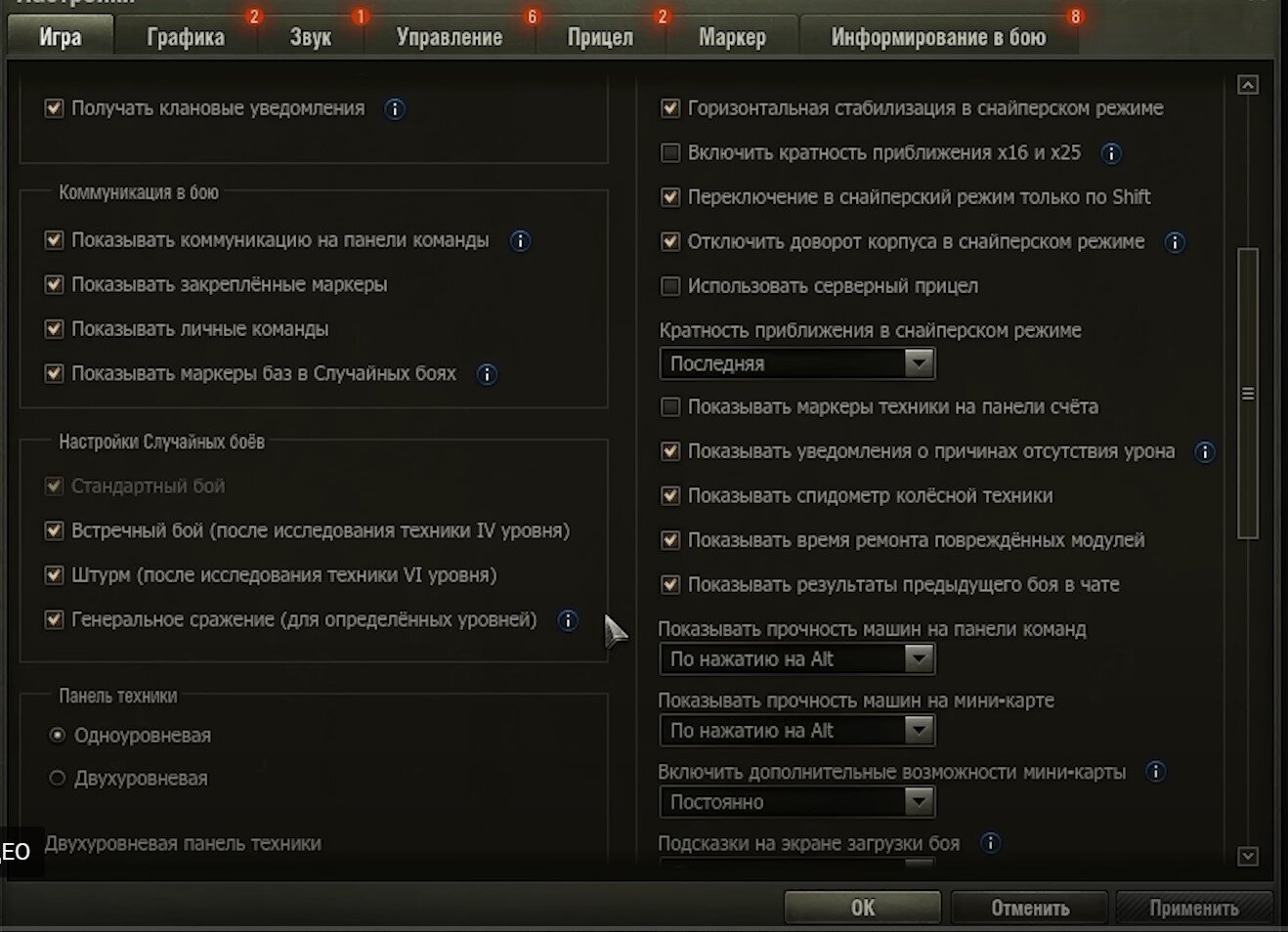Screen dimensions: 1288x932
Task: Enable Использовать серверный прицел checkbox
Action: click(670, 286)
